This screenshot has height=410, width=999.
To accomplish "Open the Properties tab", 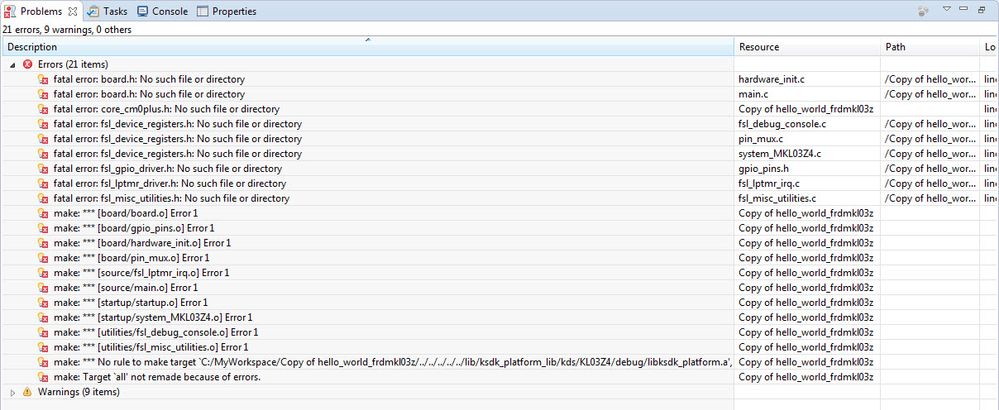I will pos(227,11).
